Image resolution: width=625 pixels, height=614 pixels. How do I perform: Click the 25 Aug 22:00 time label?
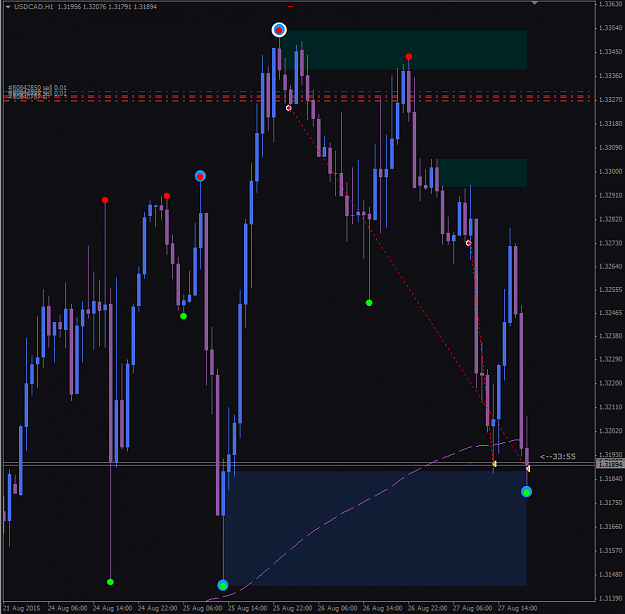pyautogui.click(x=293, y=608)
